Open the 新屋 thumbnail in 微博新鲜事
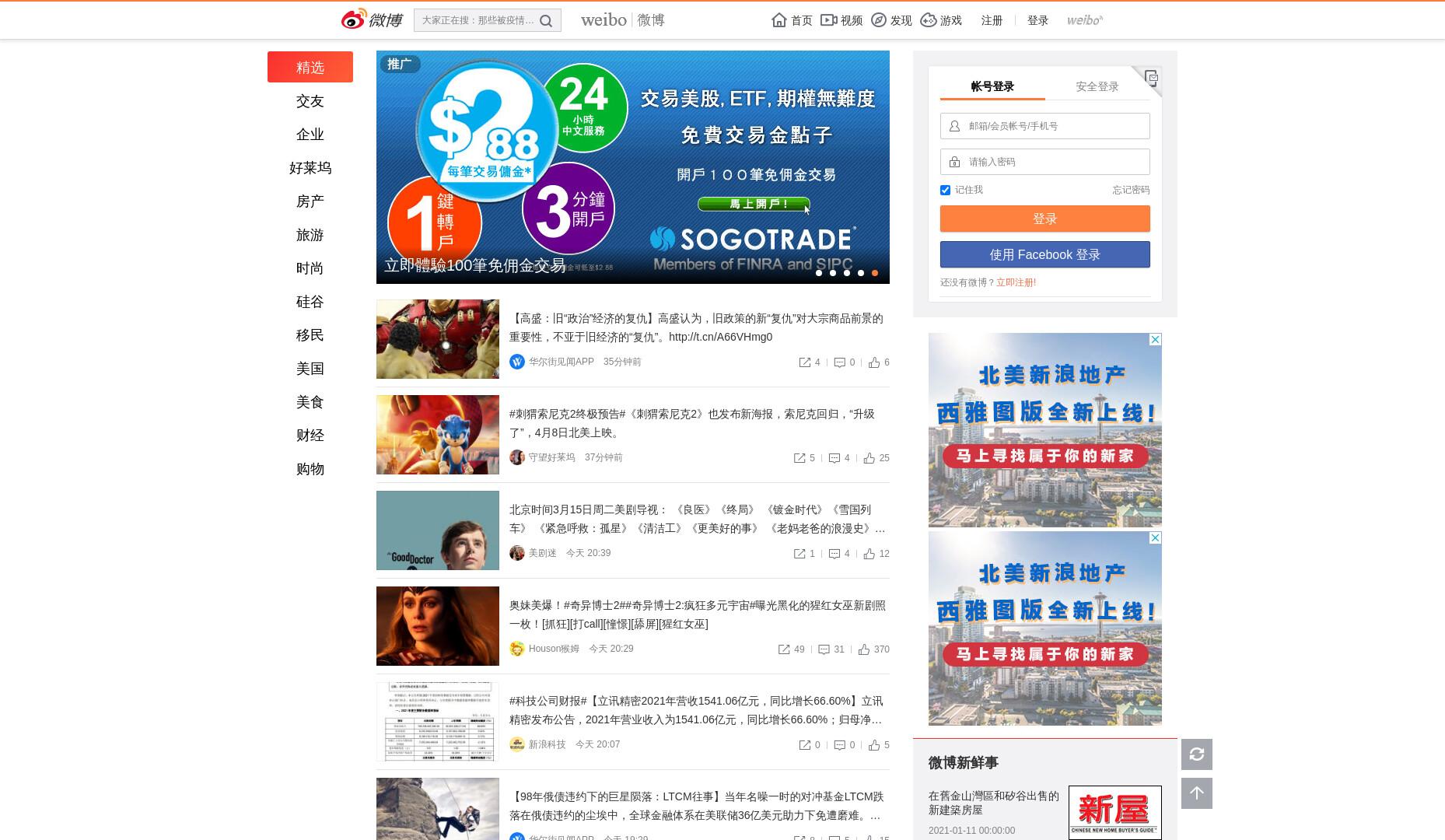The image size is (1445, 840). click(x=1114, y=812)
